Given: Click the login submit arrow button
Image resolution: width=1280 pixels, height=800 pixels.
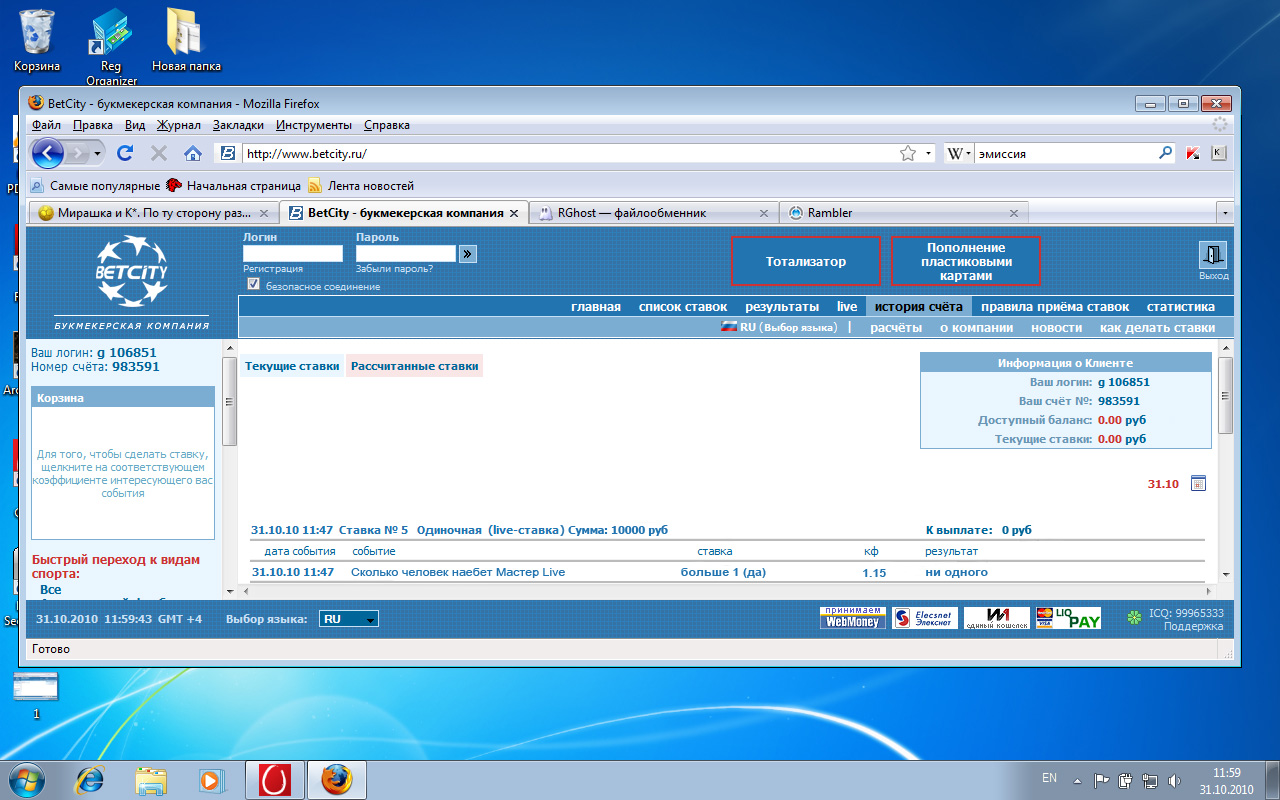Looking at the screenshot, I should [467, 254].
